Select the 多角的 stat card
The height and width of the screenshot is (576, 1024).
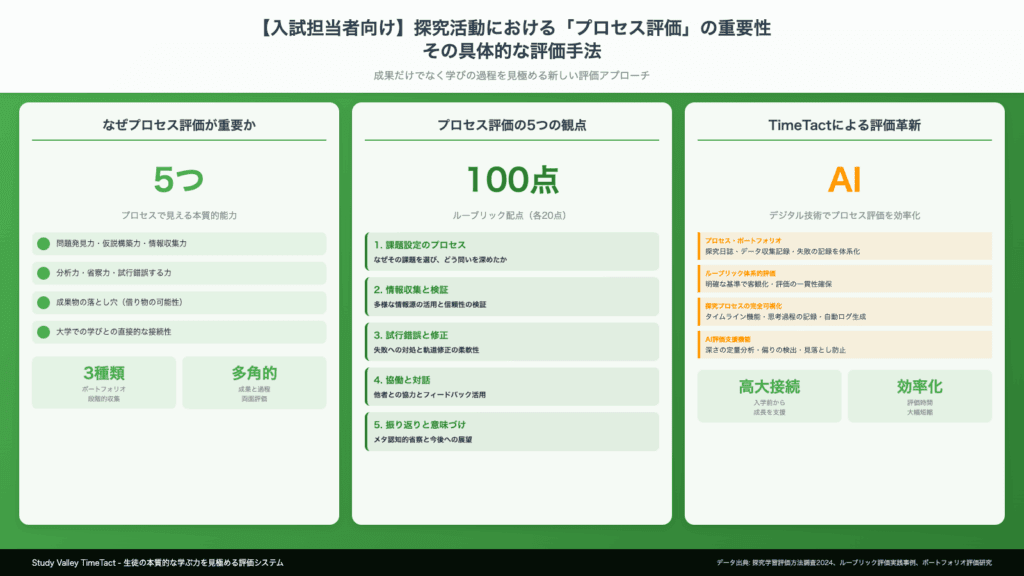click(x=254, y=383)
